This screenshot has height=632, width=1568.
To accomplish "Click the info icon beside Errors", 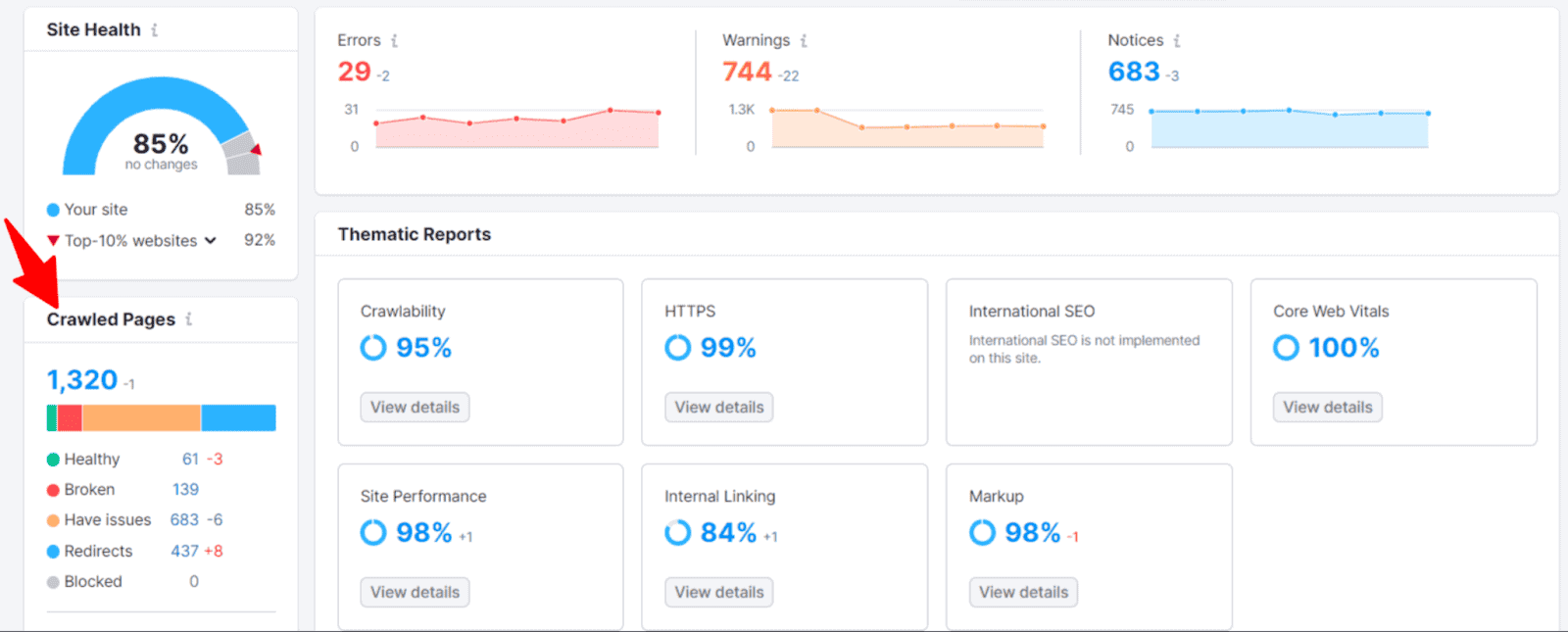I will [394, 41].
